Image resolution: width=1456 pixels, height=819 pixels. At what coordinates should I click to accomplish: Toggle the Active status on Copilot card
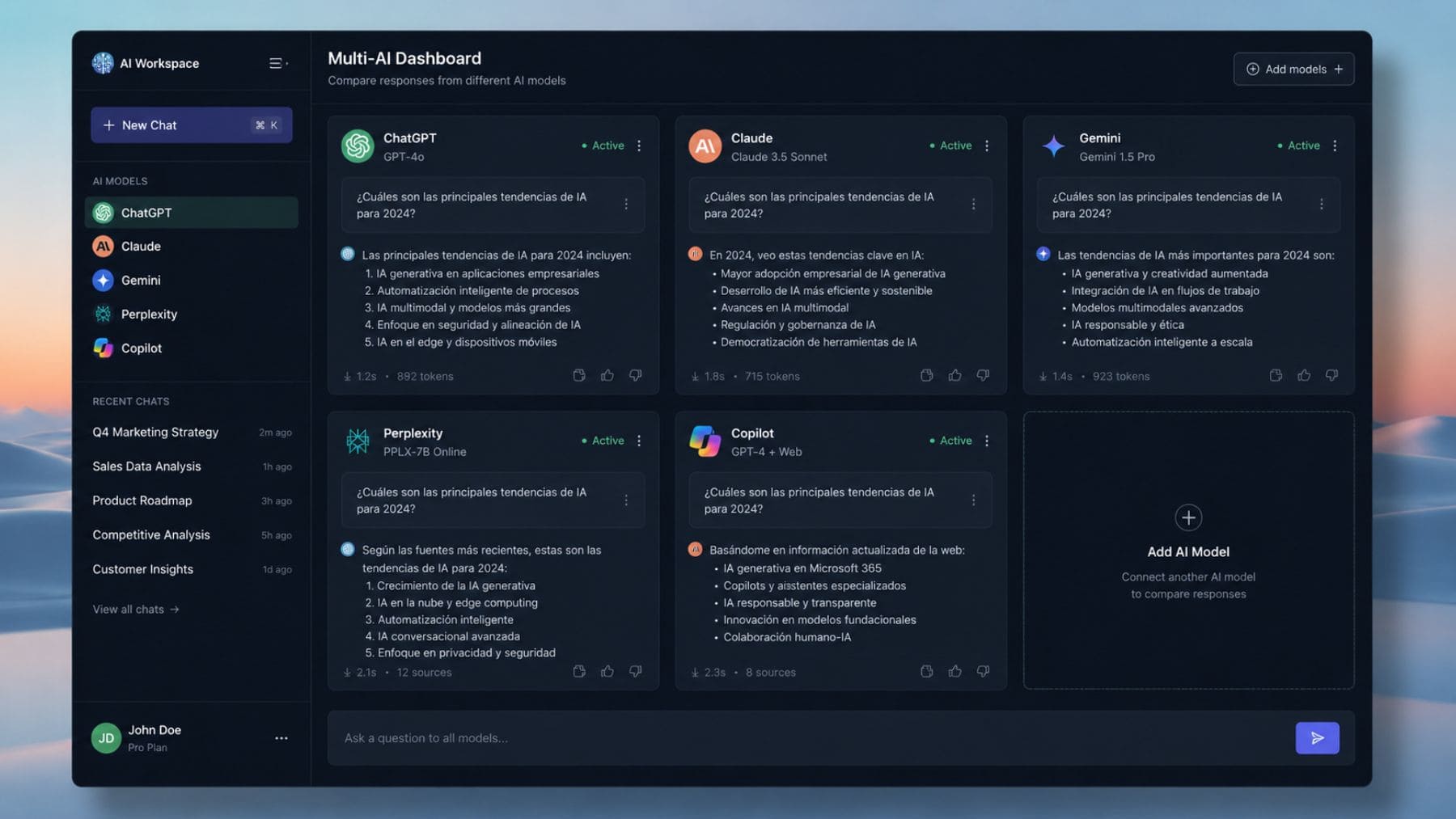coord(951,441)
